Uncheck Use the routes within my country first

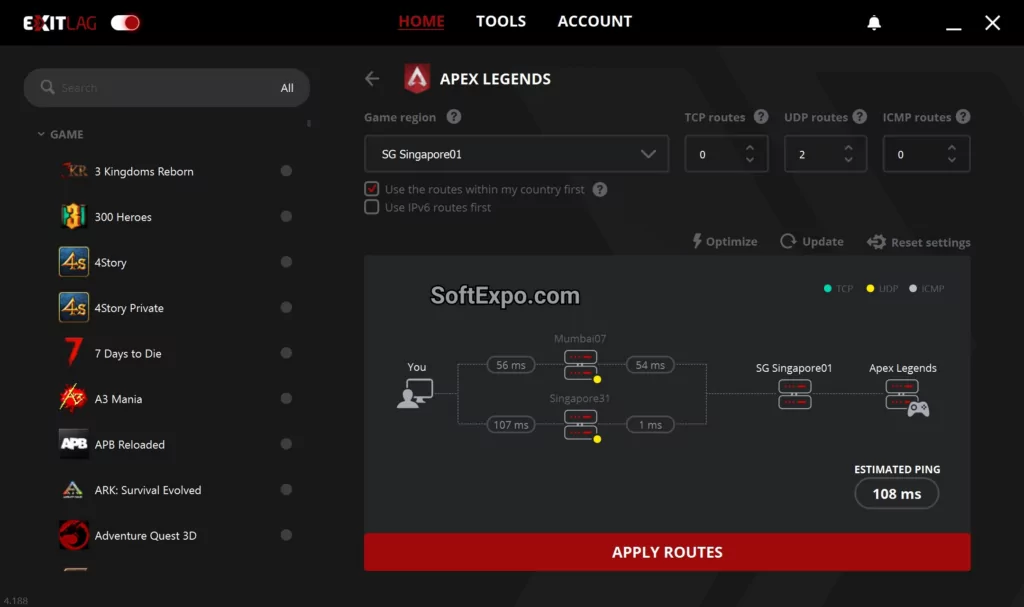[372, 189]
